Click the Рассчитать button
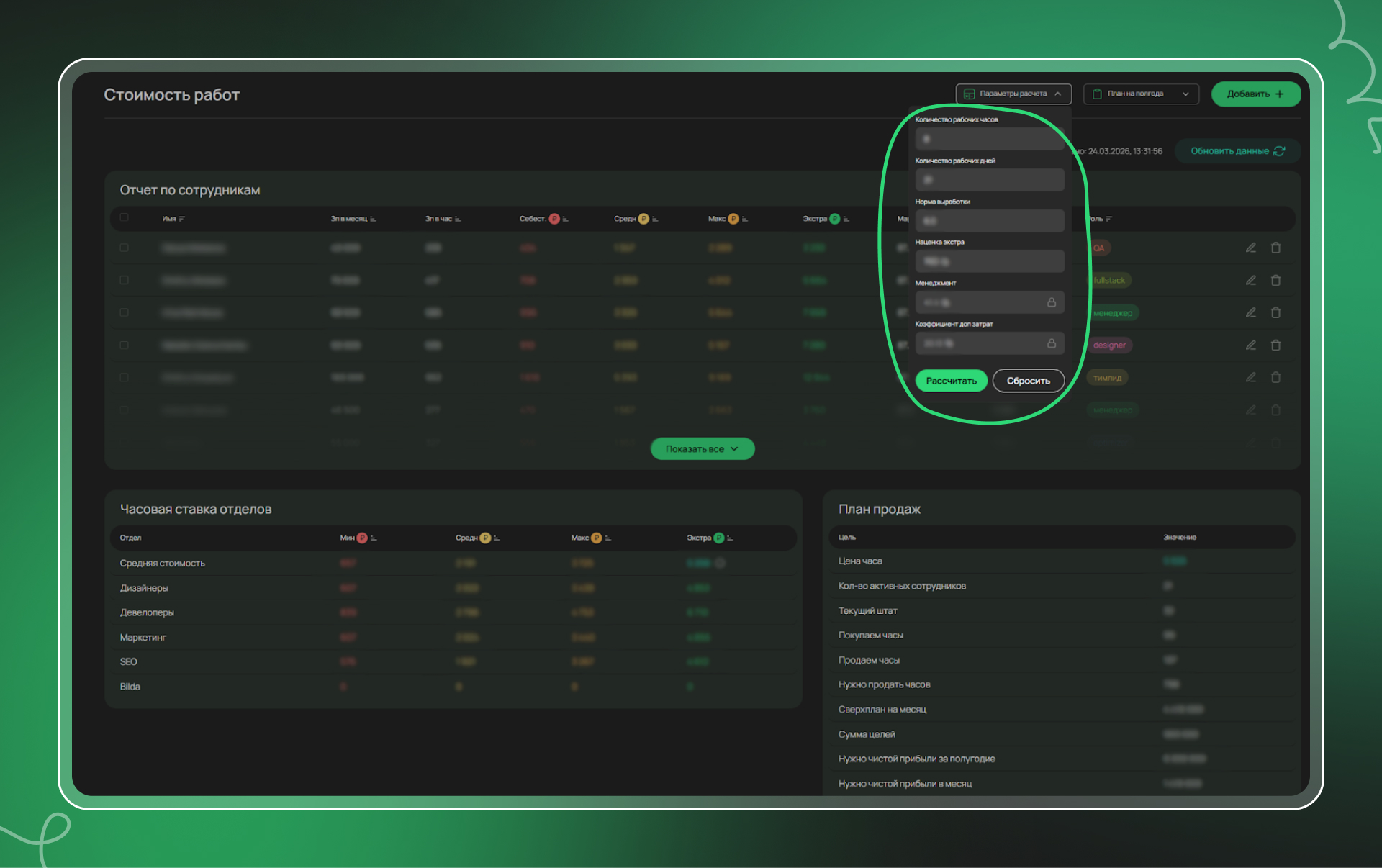The height and width of the screenshot is (868, 1382). (x=951, y=381)
